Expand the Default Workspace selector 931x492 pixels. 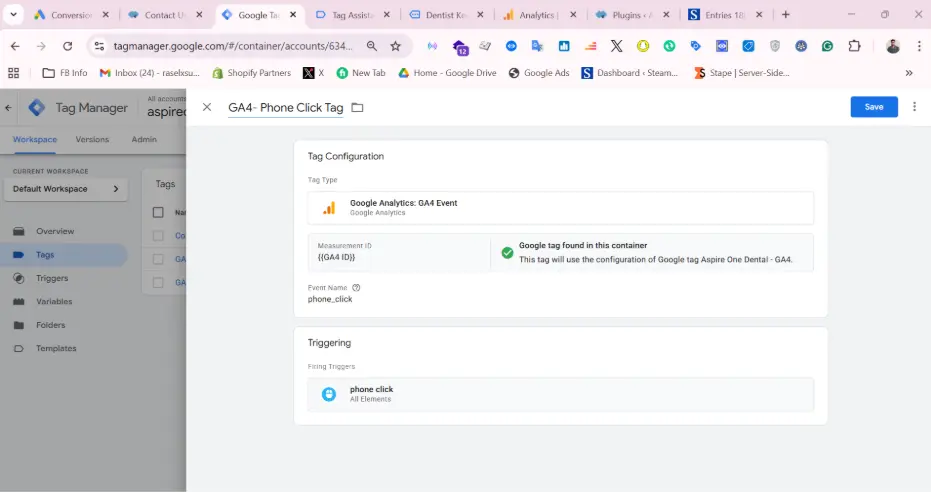pos(65,189)
